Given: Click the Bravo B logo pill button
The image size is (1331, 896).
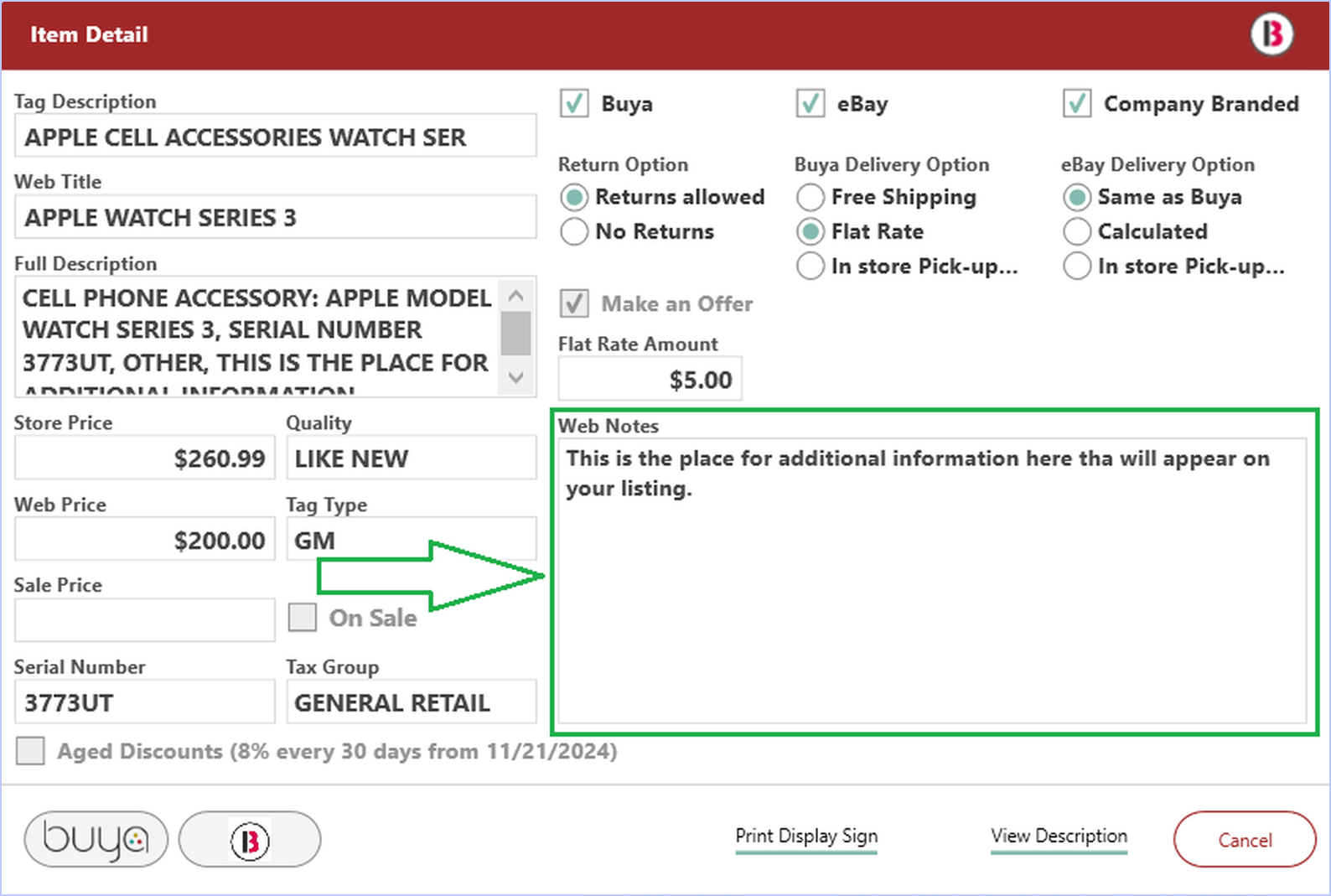Looking at the screenshot, I should point(250,839).
